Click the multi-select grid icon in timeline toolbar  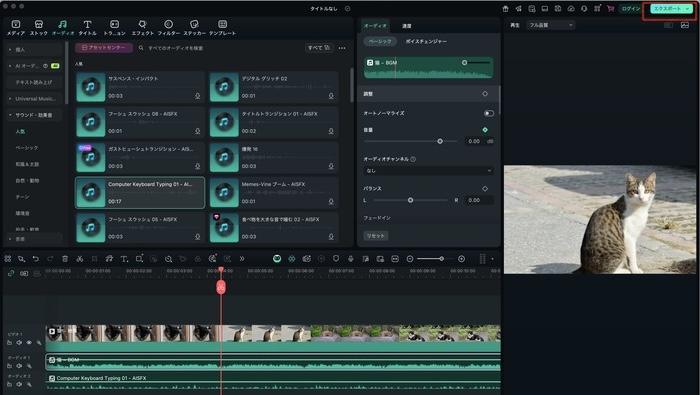8,259
